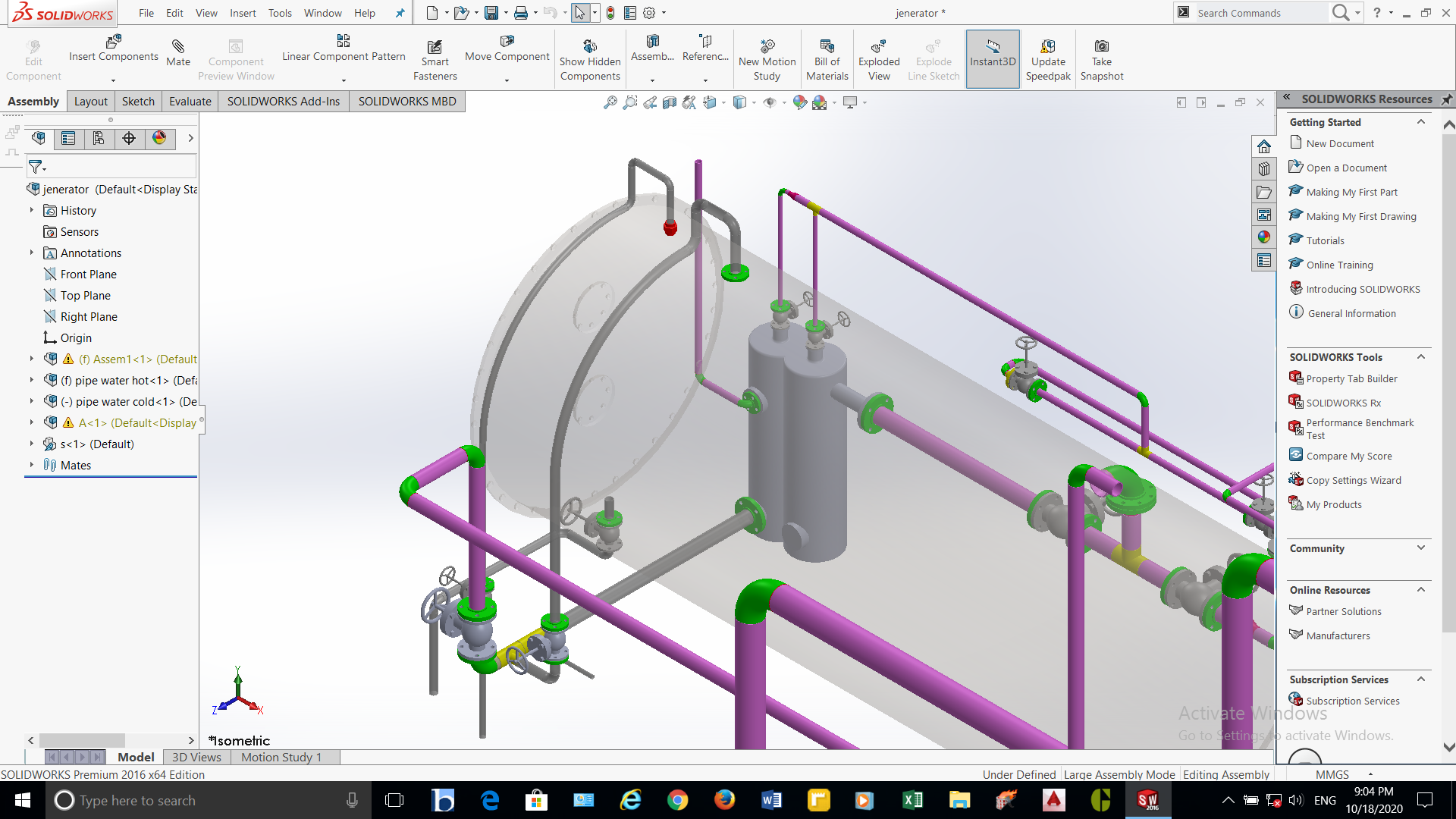Open the Design Library side tab
The width and height of the screenshot is (1456, 819).
(x=1263, y=169)
